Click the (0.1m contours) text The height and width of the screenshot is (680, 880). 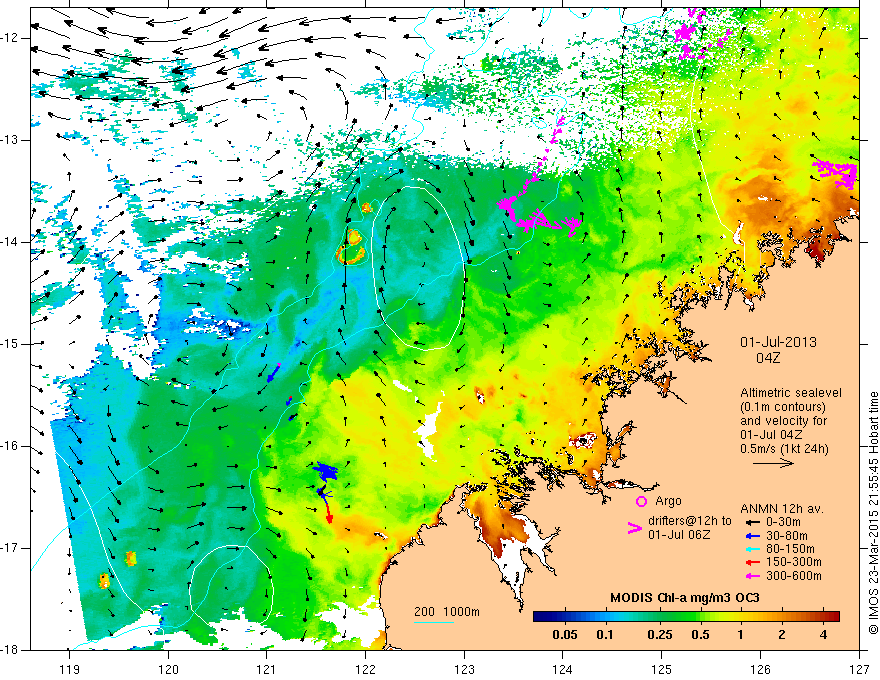783,407
